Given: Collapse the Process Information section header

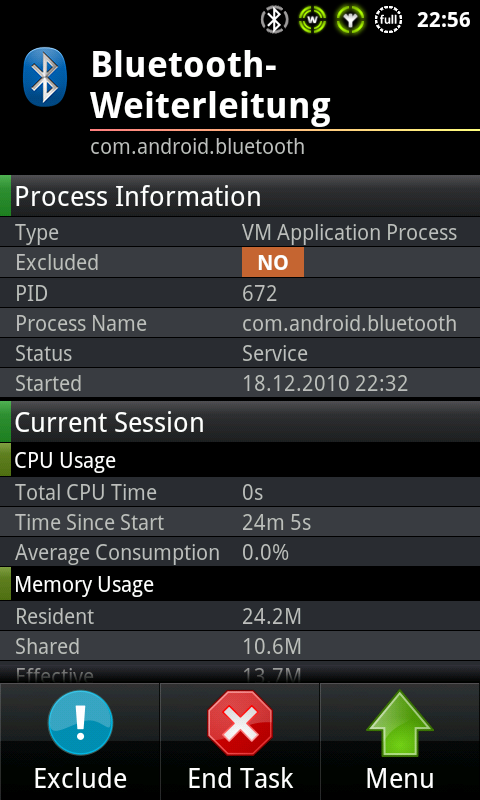Looking at the screenshot, I should 240,196.
